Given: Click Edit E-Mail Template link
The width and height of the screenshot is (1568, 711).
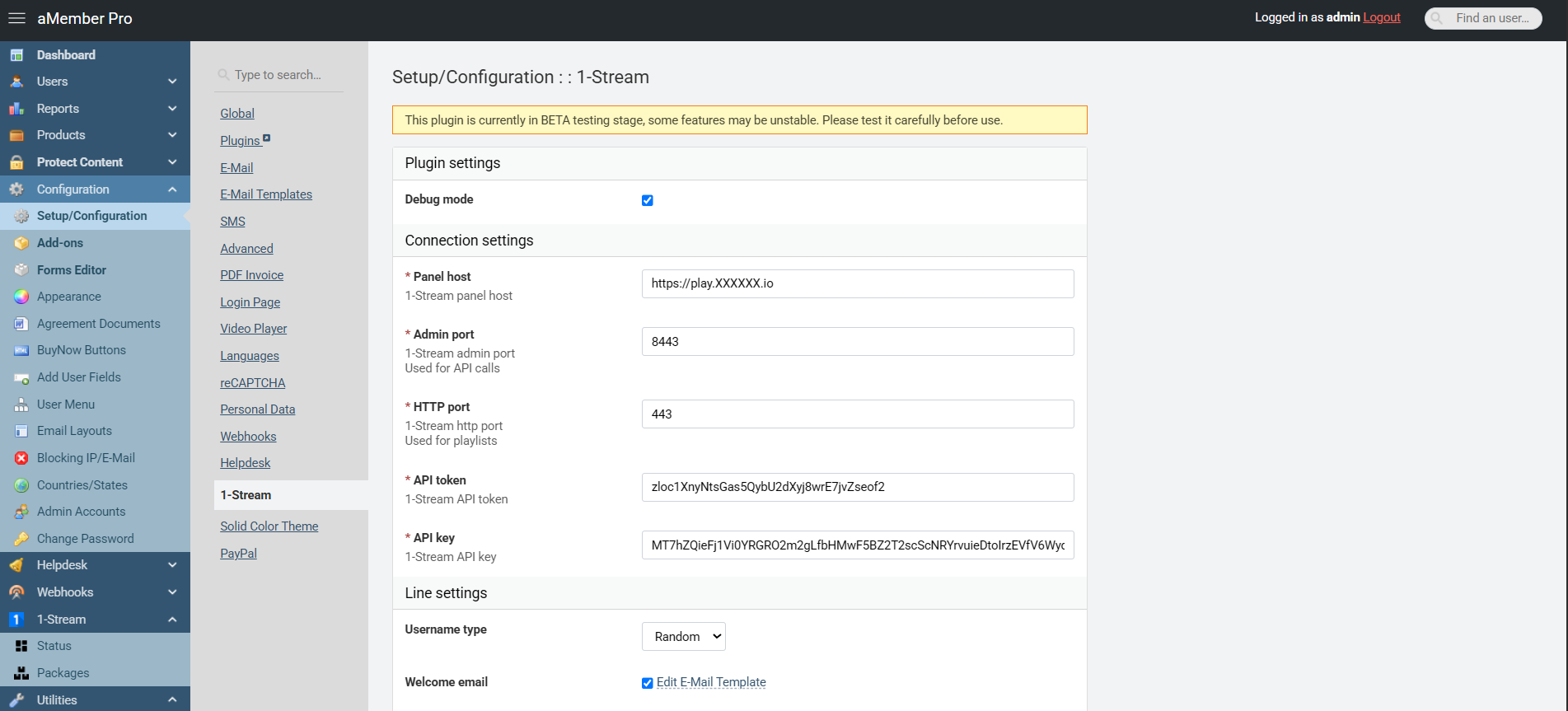Looking at the screenshot, I should 711,682.
